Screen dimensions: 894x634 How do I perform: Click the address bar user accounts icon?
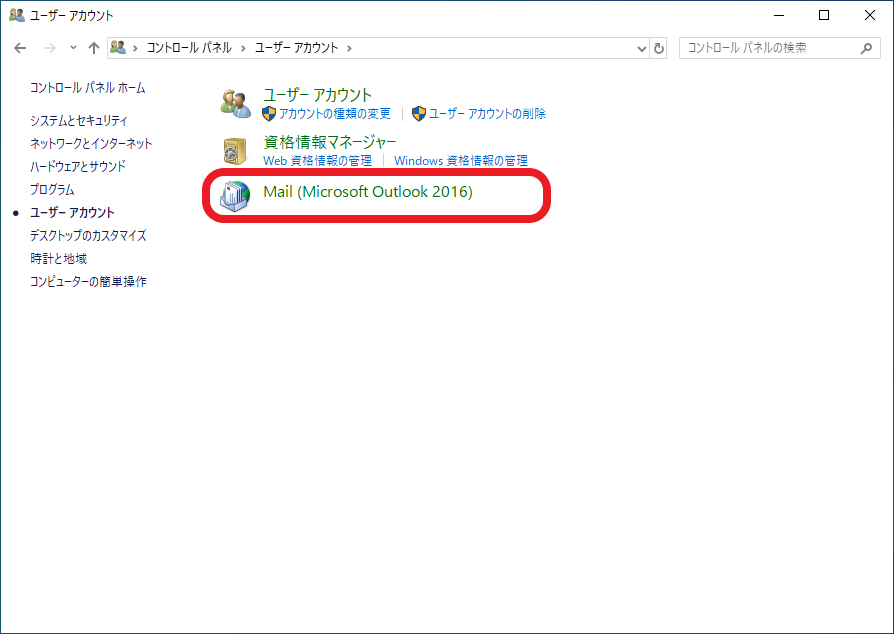[x=118, y=47]
